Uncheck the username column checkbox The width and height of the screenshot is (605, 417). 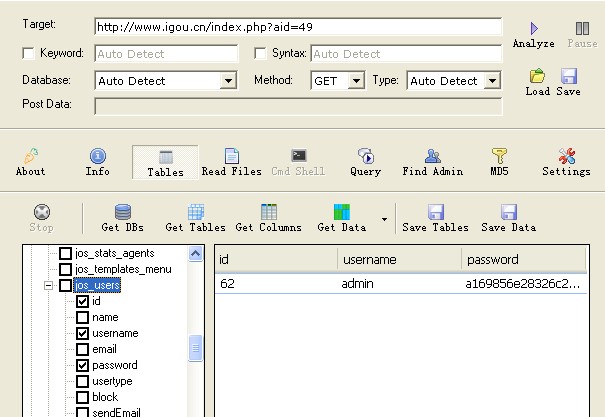click(x=83, y=333)
